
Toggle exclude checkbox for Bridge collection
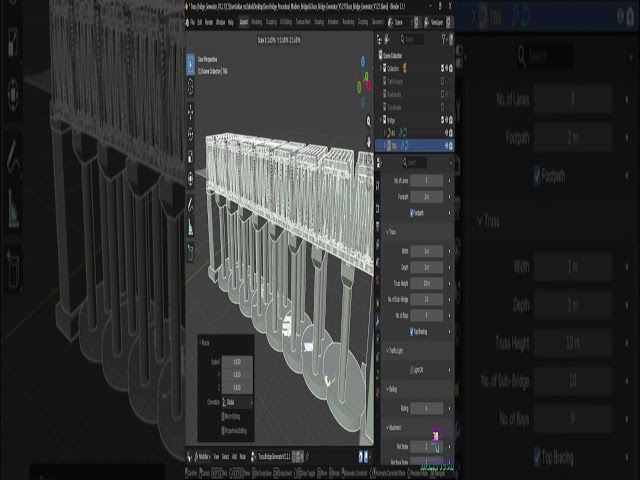coord(442,120)
